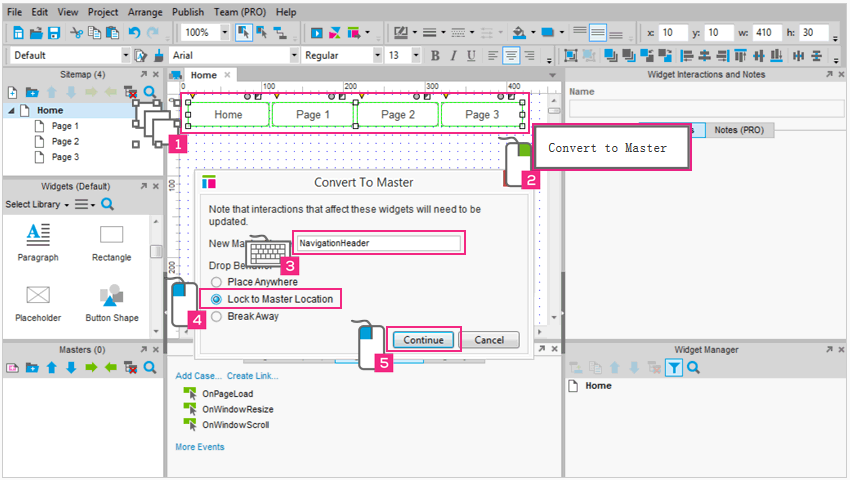Click the Cut scissors icon
Screen dimensions: 850x480
click(x=76, y=33)
